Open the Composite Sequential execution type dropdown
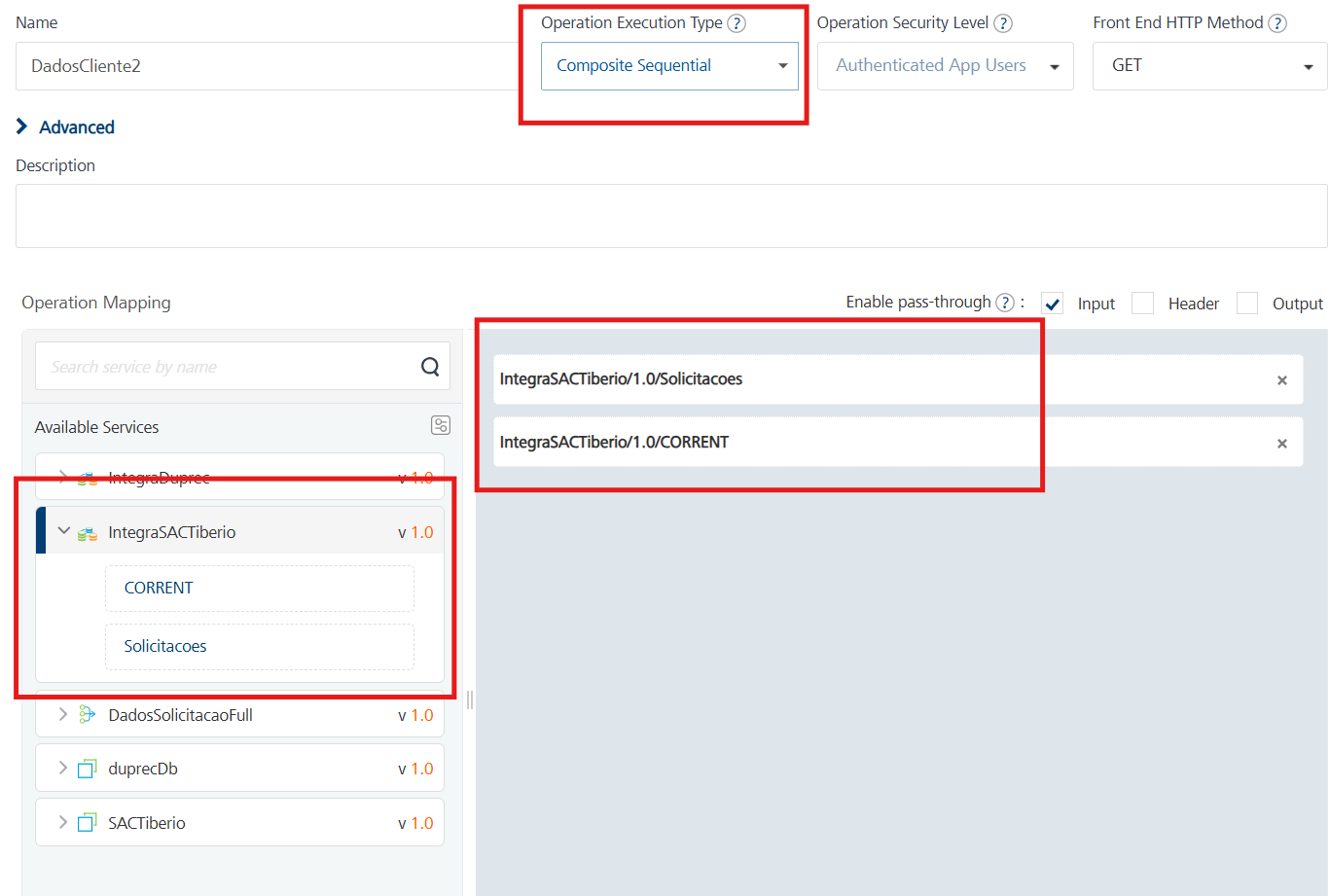Screen dimensions: 1330x896 (669, 66)
